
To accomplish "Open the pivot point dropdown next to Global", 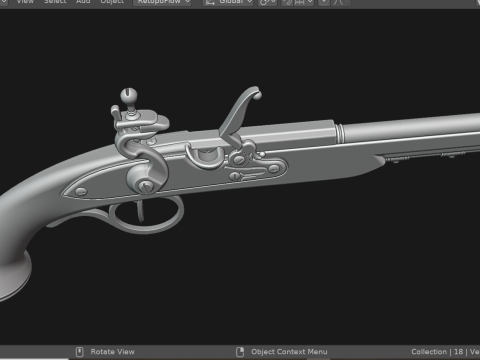I will (267, 2).
